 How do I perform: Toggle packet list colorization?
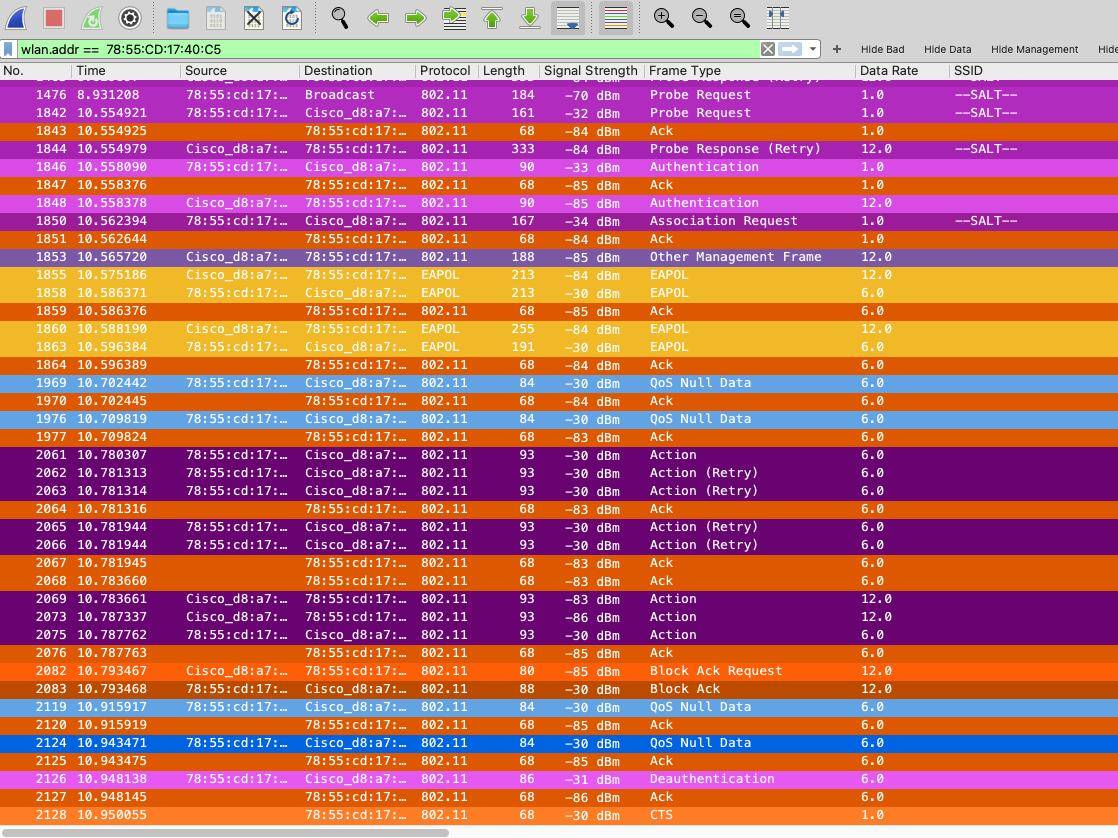click(x=616, y=18)
